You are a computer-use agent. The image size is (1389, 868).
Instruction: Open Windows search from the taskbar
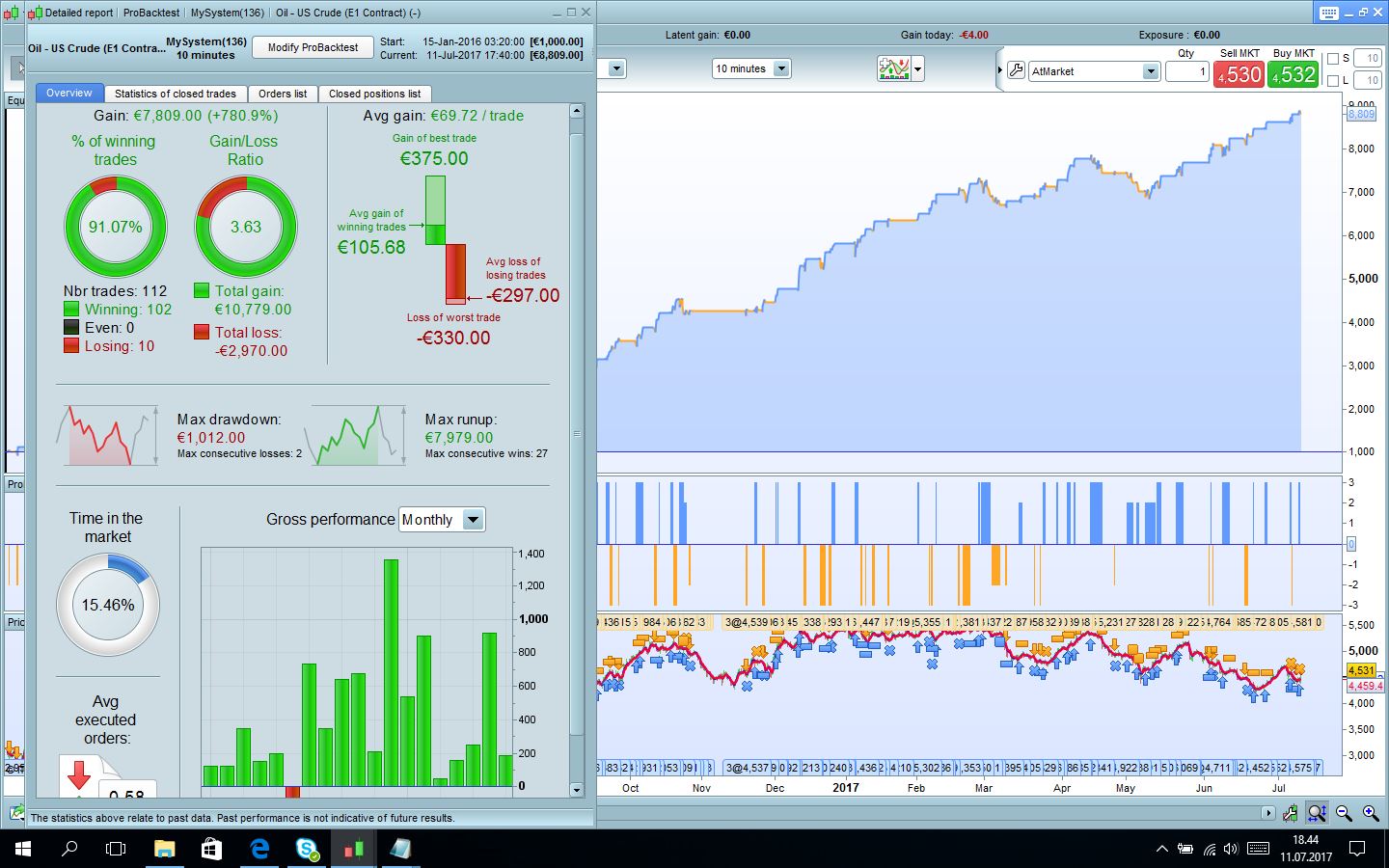click(69, 849)
